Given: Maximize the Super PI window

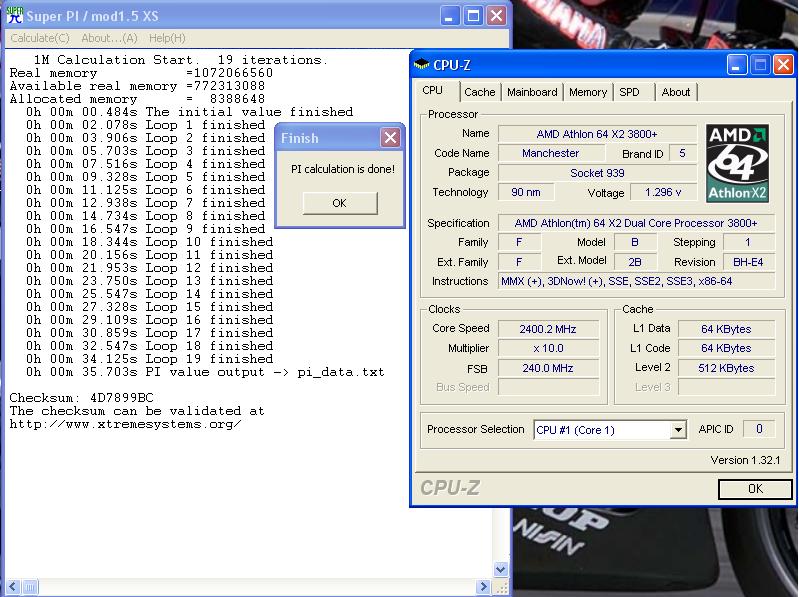Looking at the screenshot, I should point(473,16).
